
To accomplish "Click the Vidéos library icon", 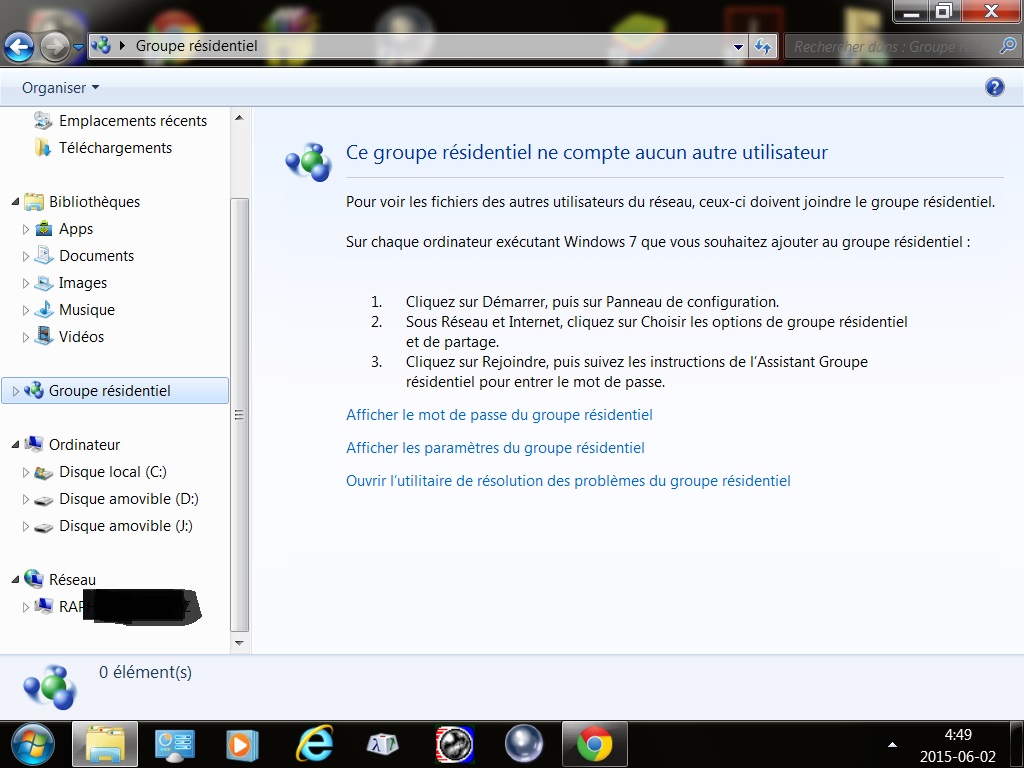I will [44, 336].
